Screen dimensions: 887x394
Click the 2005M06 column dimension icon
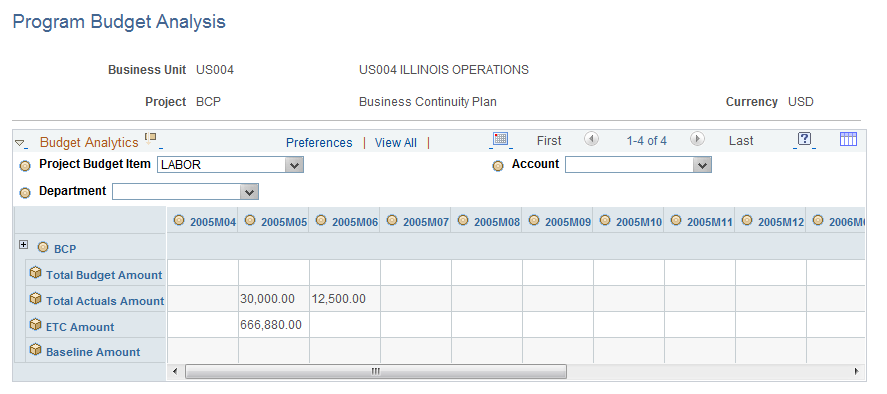point(321,220)
